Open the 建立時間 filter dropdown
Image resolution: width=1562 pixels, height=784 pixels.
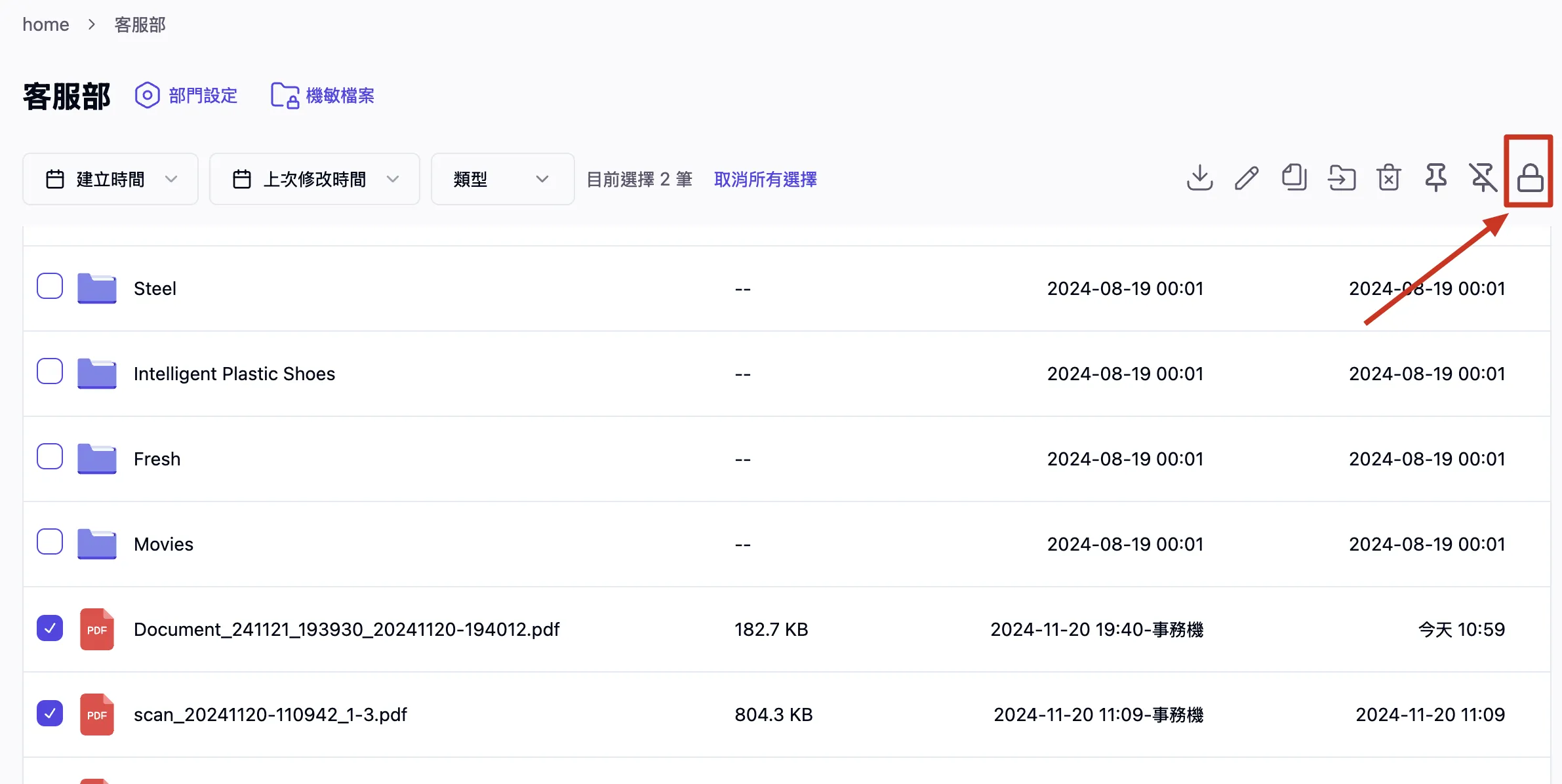tap(110, 179)
